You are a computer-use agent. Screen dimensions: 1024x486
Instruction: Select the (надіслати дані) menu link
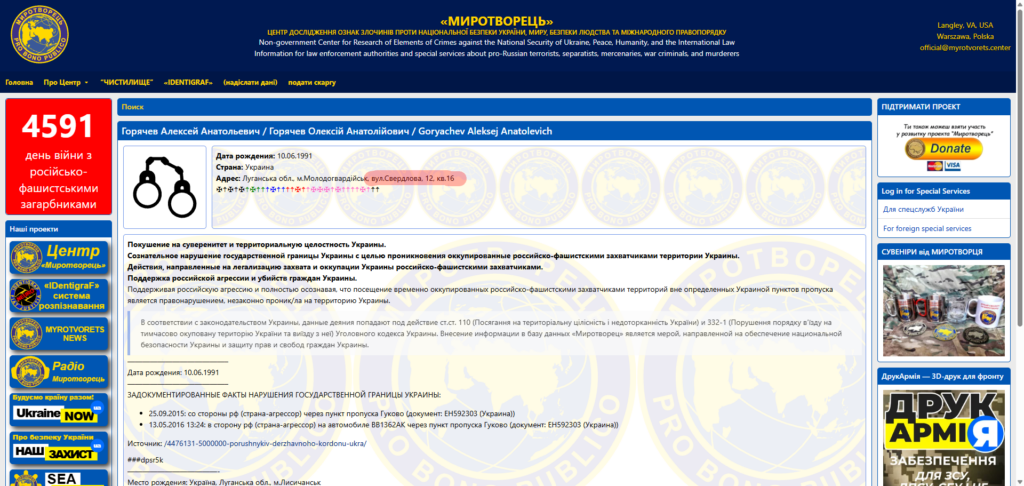[250, 82]
